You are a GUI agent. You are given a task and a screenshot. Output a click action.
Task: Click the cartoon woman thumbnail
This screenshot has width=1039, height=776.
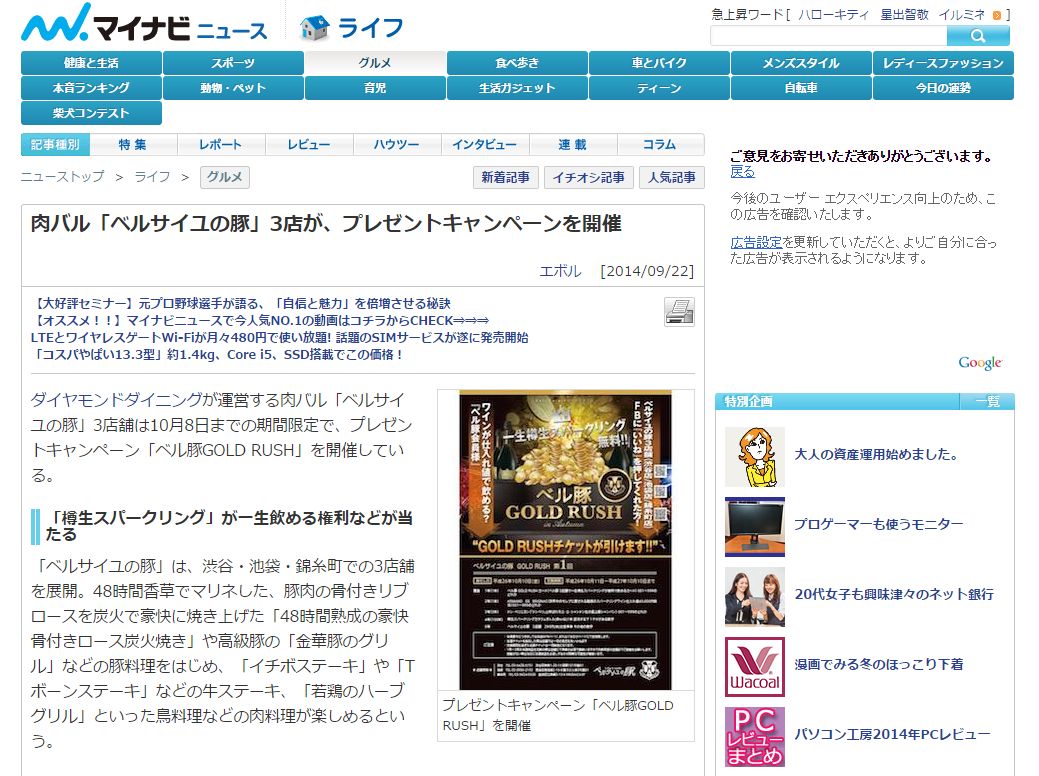755,457
